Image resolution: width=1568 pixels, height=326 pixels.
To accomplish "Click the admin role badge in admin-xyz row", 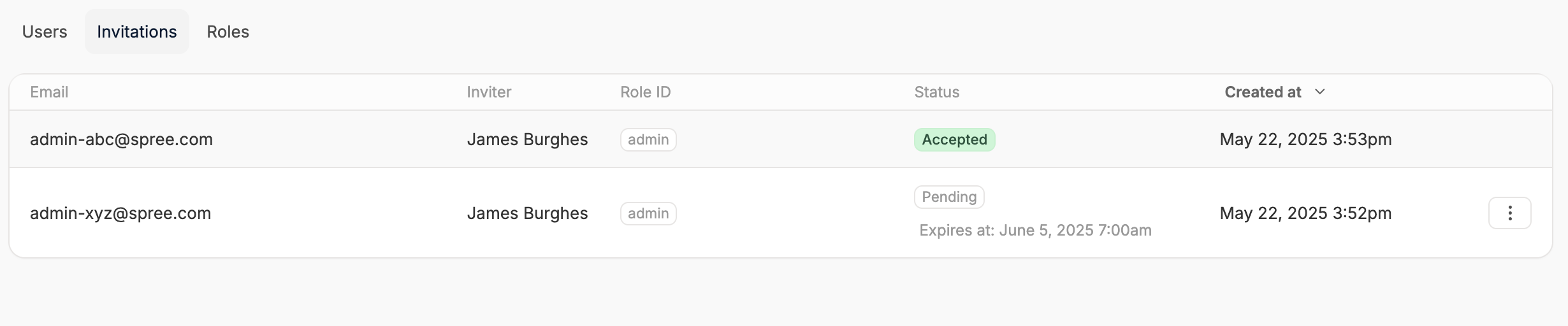I will [x=648, y=213].
